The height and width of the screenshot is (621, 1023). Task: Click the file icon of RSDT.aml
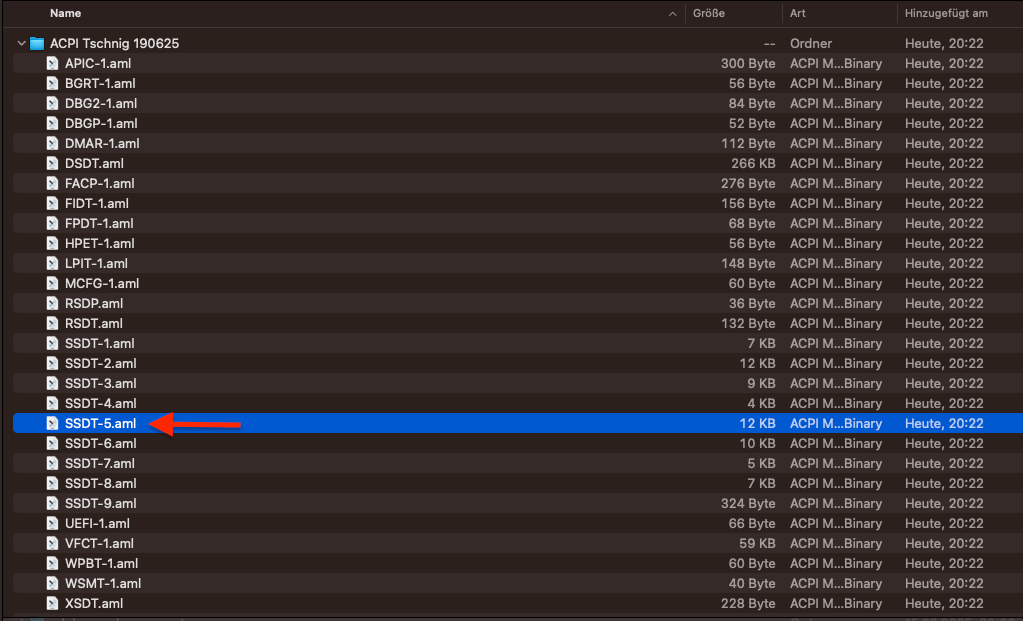pyautogui.click(x=52, y=324)
